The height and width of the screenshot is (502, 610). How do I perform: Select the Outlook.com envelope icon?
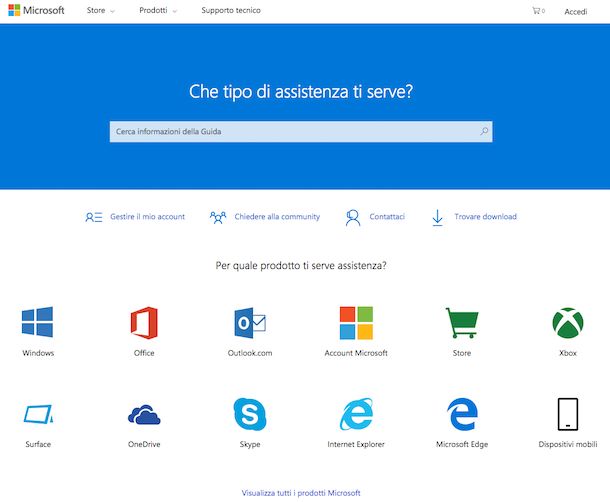tap(250, 323)
